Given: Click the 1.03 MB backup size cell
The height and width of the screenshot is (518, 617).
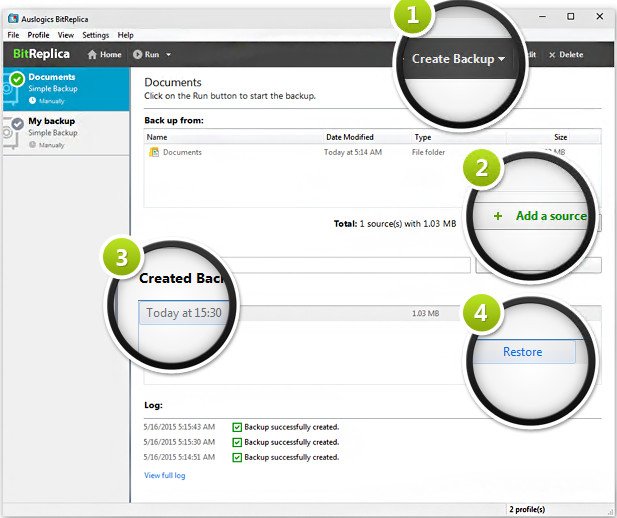Looking at the screenshot, I should (425, 313).
